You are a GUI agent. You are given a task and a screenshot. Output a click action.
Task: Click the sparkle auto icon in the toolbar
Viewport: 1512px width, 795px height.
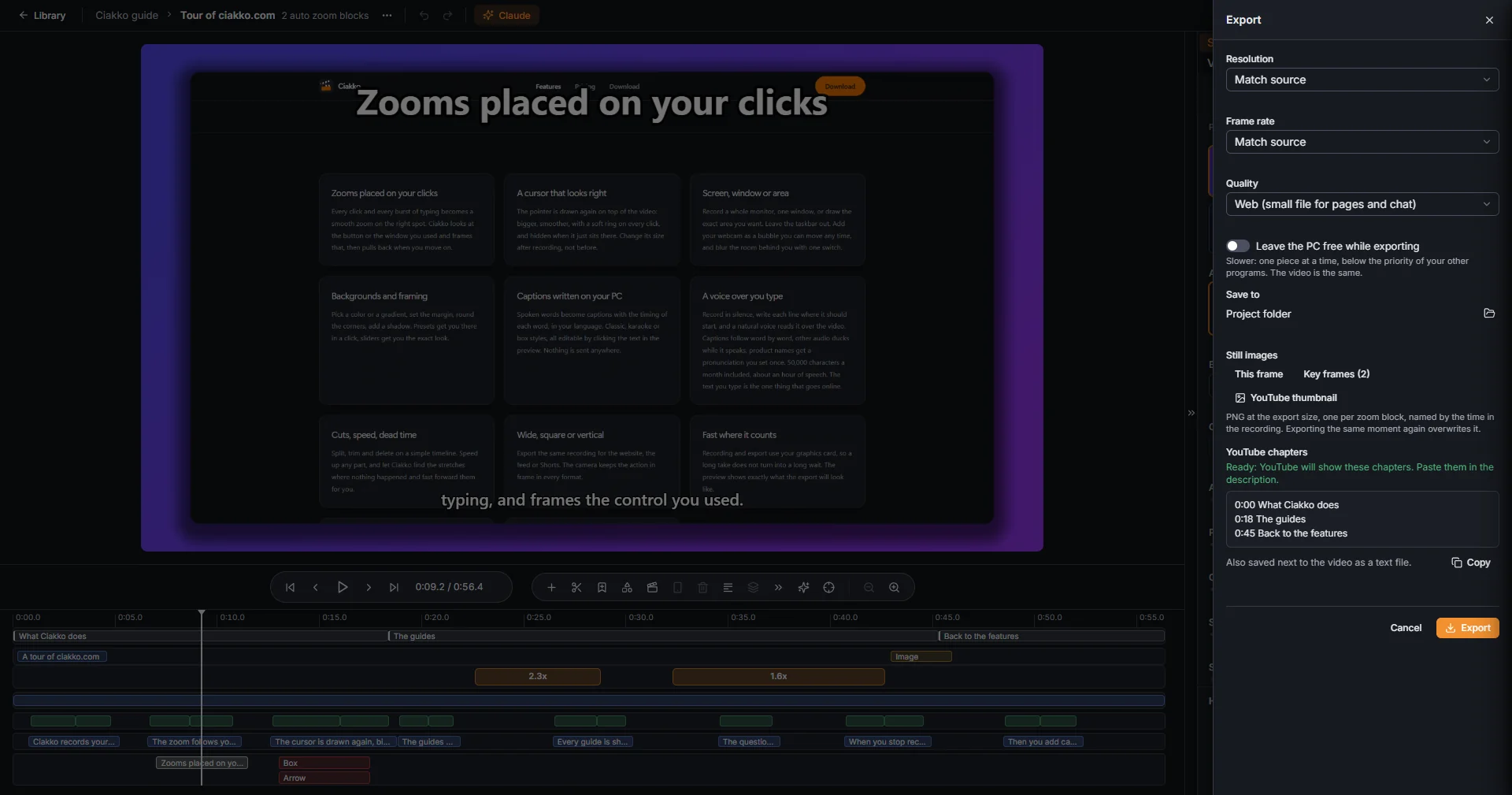(x=803, y=587)
